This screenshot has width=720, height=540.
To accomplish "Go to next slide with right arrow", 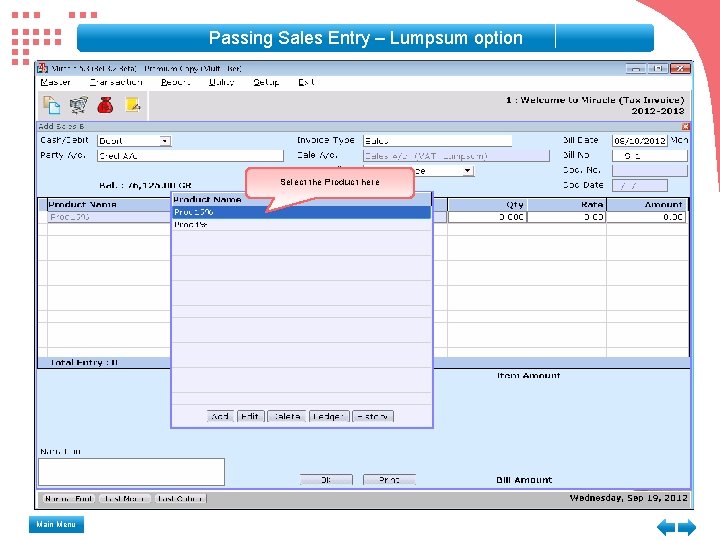I will pyautogui.click(x=687, y=527).
